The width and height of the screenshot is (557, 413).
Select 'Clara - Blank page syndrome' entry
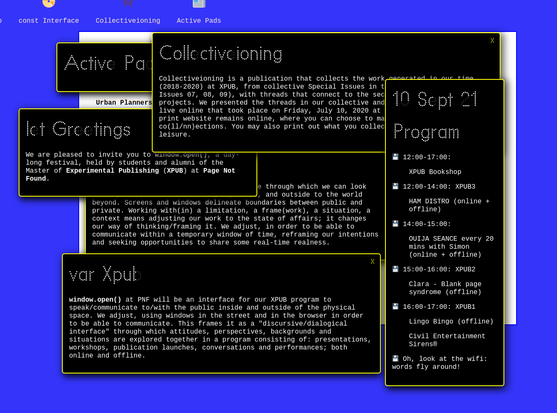445,288
